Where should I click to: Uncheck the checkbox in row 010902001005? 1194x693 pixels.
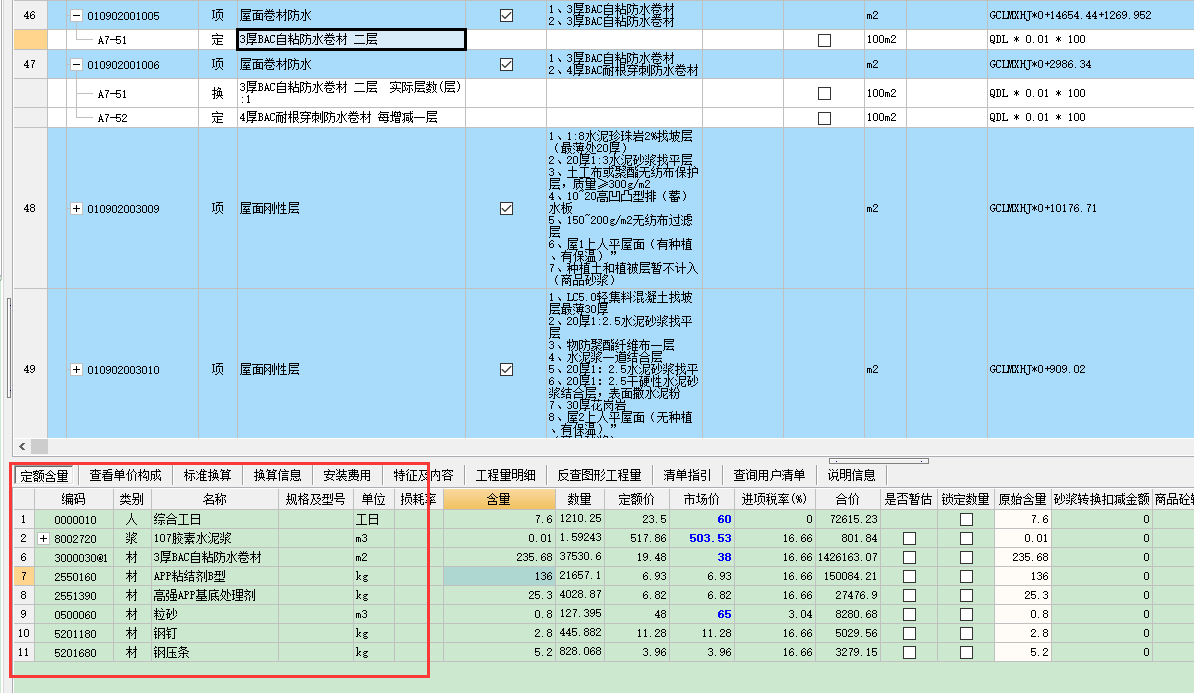pos(506,15)
